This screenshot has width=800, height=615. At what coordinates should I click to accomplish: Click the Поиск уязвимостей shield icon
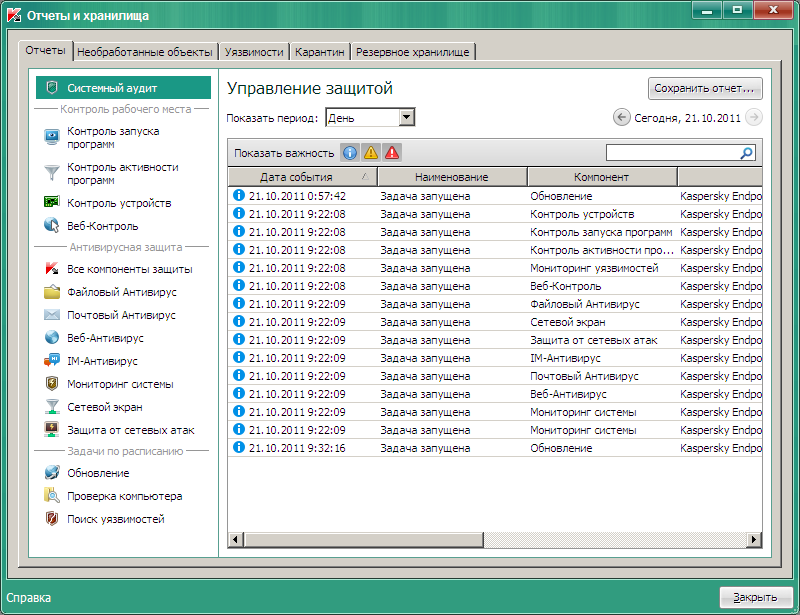pyautogui.click(x=51, y=519)
